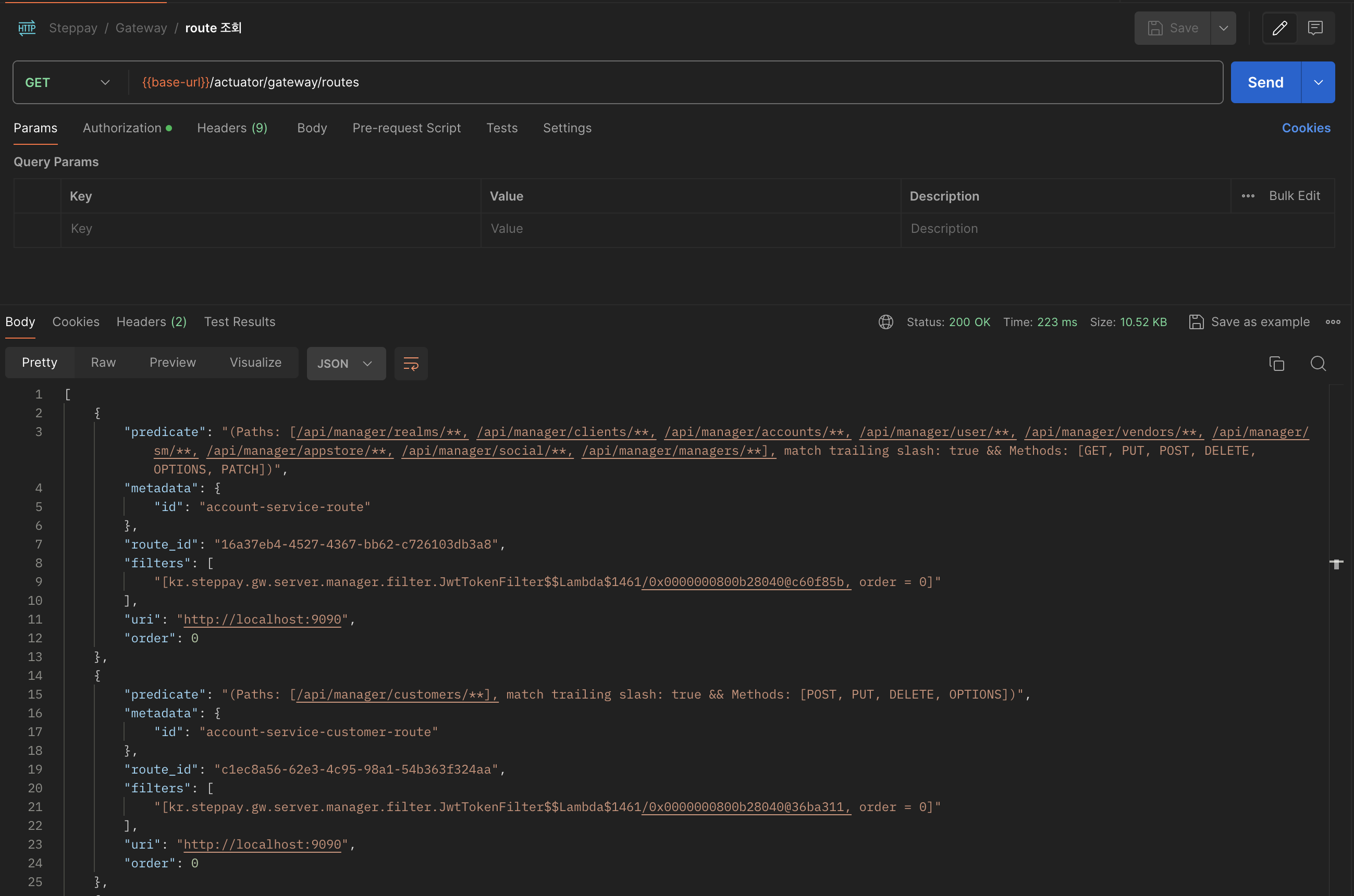Open the GET method dropdown
This screenshot has width=1354, height=896.
[67, 82]
